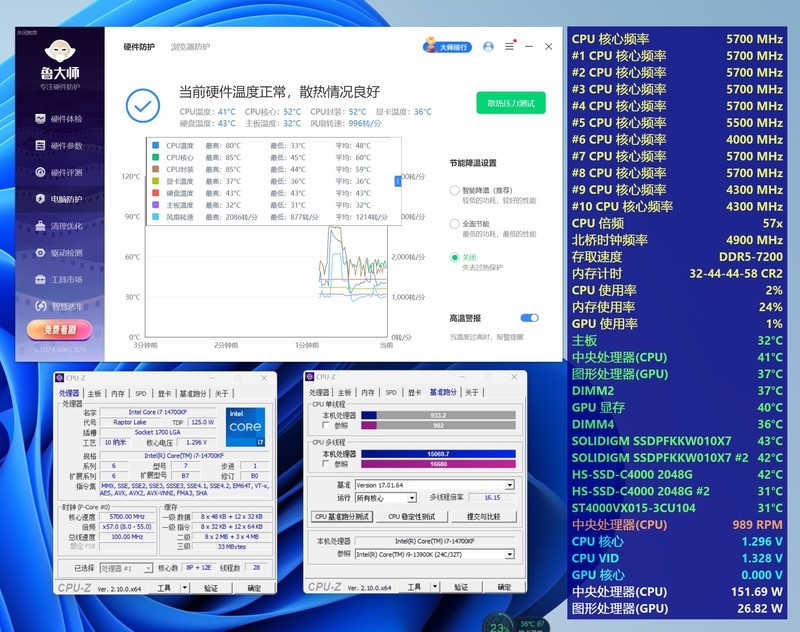
Task: Select 全面节能 radio option
Action: tap(455, 224)
